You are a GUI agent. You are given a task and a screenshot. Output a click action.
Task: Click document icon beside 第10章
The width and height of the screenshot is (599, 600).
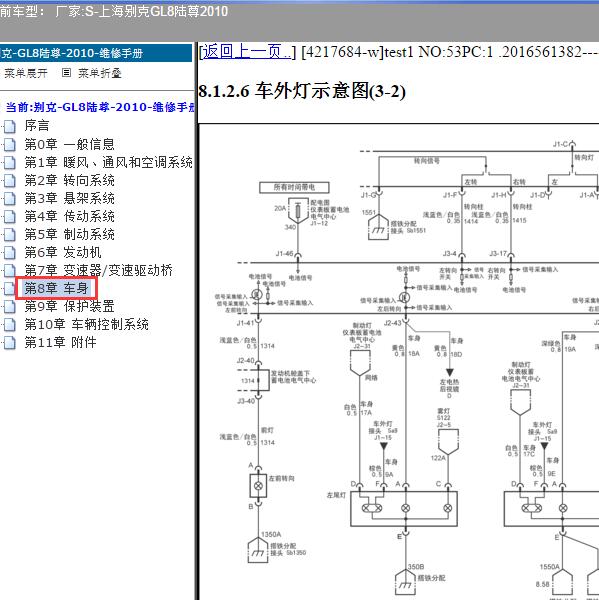point(10,324)
